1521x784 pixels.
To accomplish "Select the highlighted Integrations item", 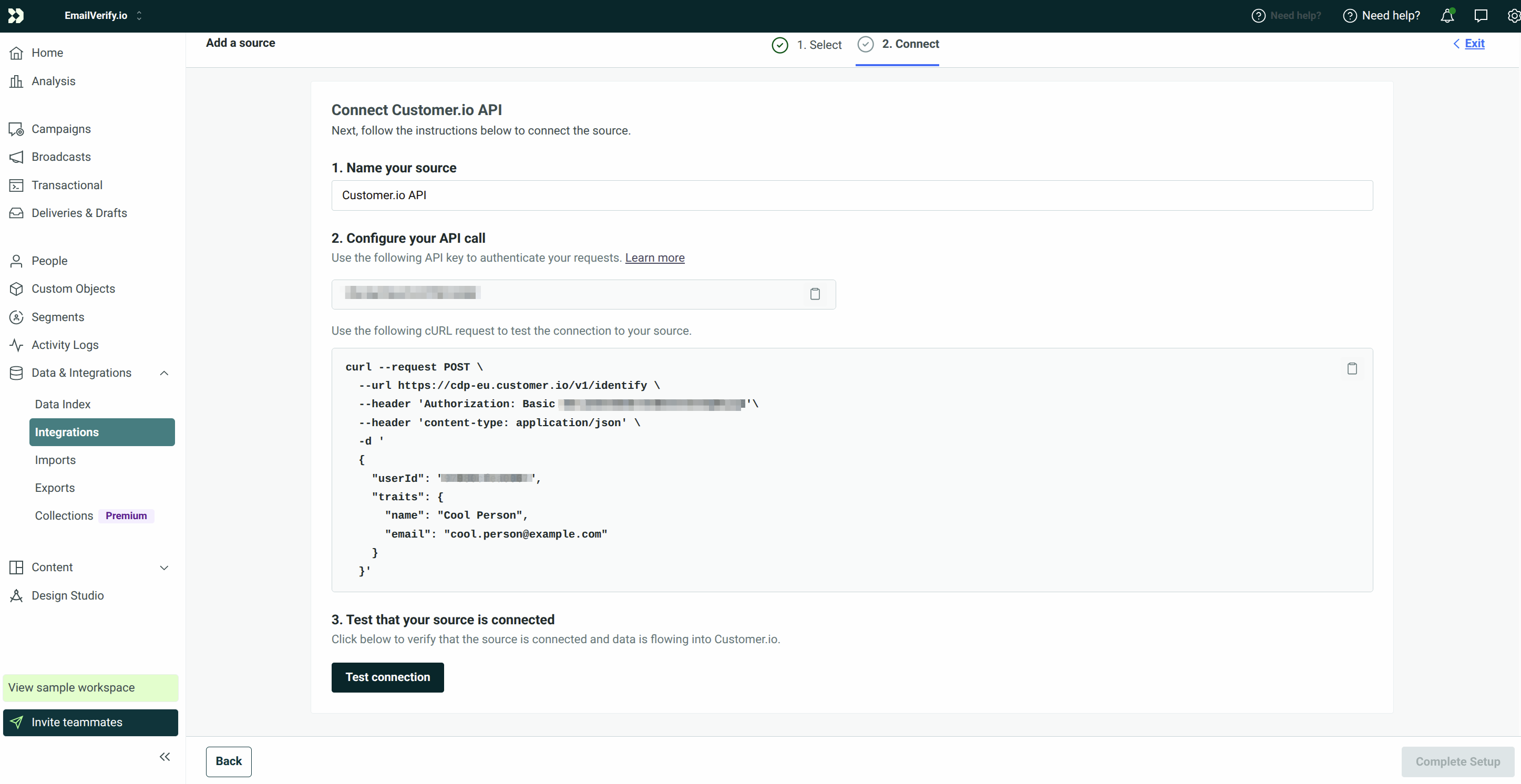I will [x=102, y=432].
